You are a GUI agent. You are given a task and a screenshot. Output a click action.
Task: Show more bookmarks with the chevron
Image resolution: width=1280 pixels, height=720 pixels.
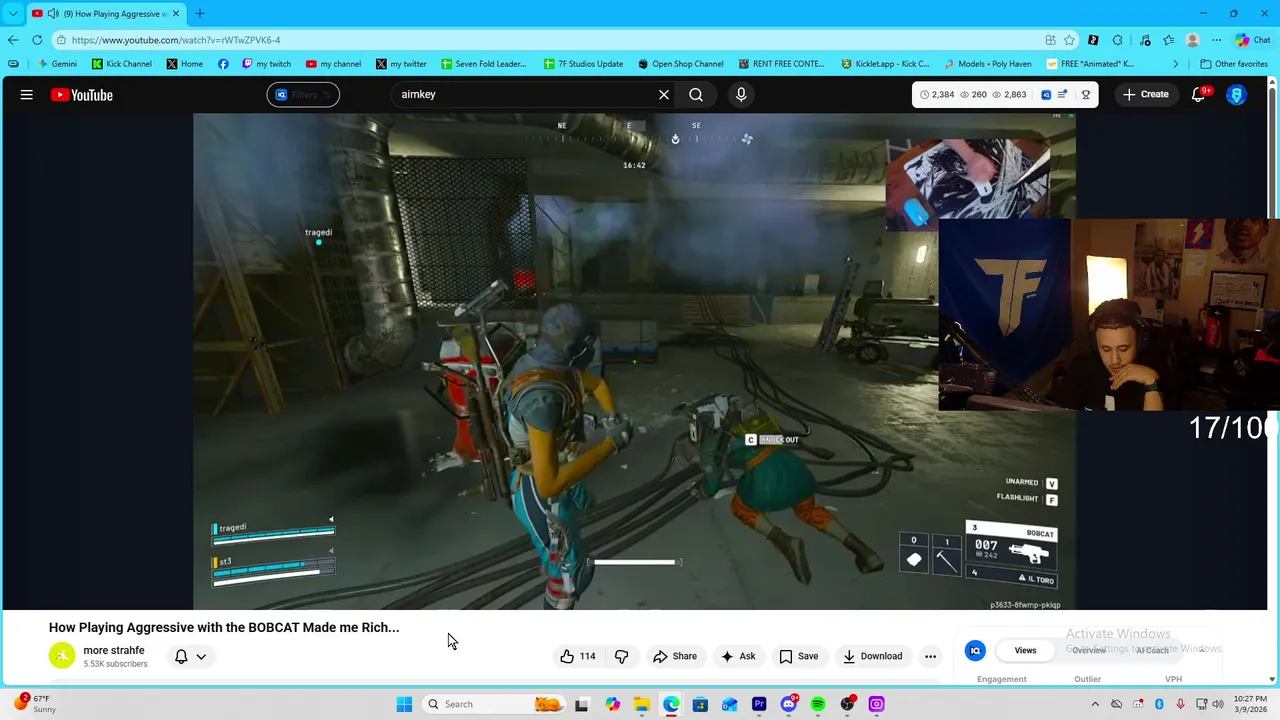tap(1176, 64)
